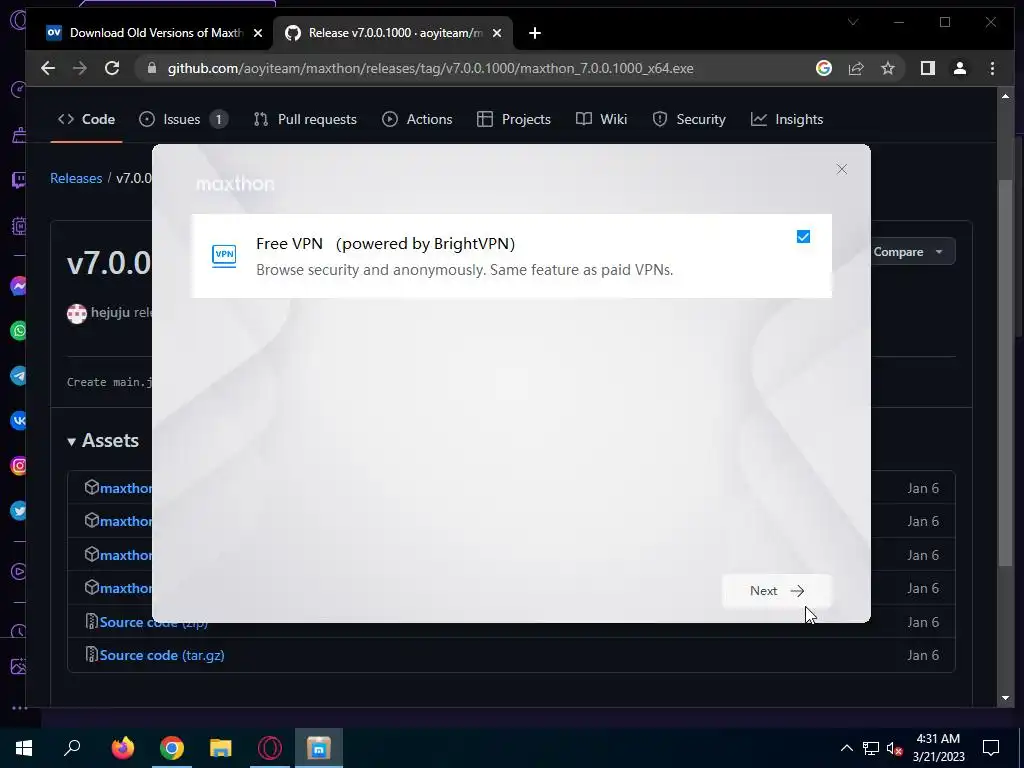This screenshot has width=1024, height=768.
Task: Open the Google icon in the address bar
Action: pos(824,68)
